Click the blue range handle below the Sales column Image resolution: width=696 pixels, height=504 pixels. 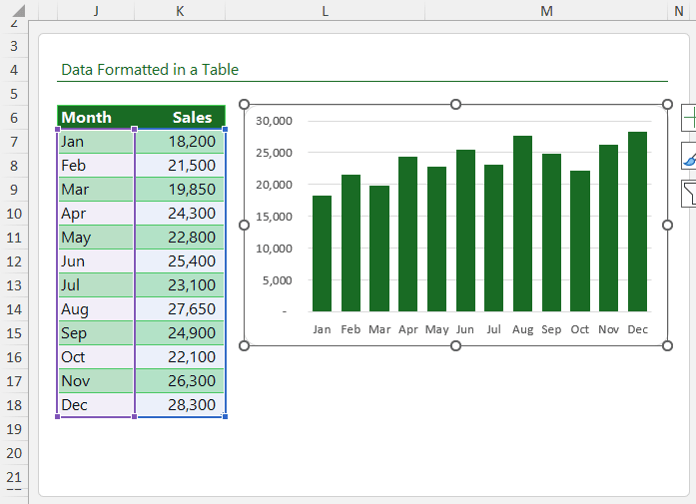click(225, 417)
